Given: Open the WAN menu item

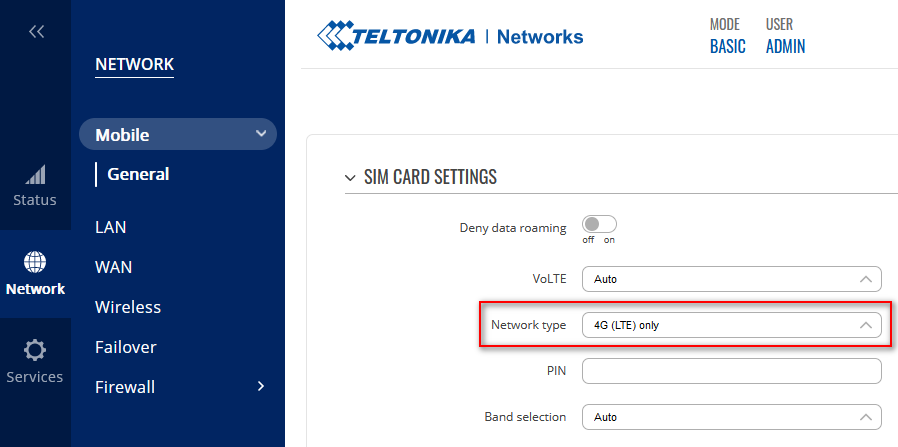Looking at the screenshot, I should [113, 267].
